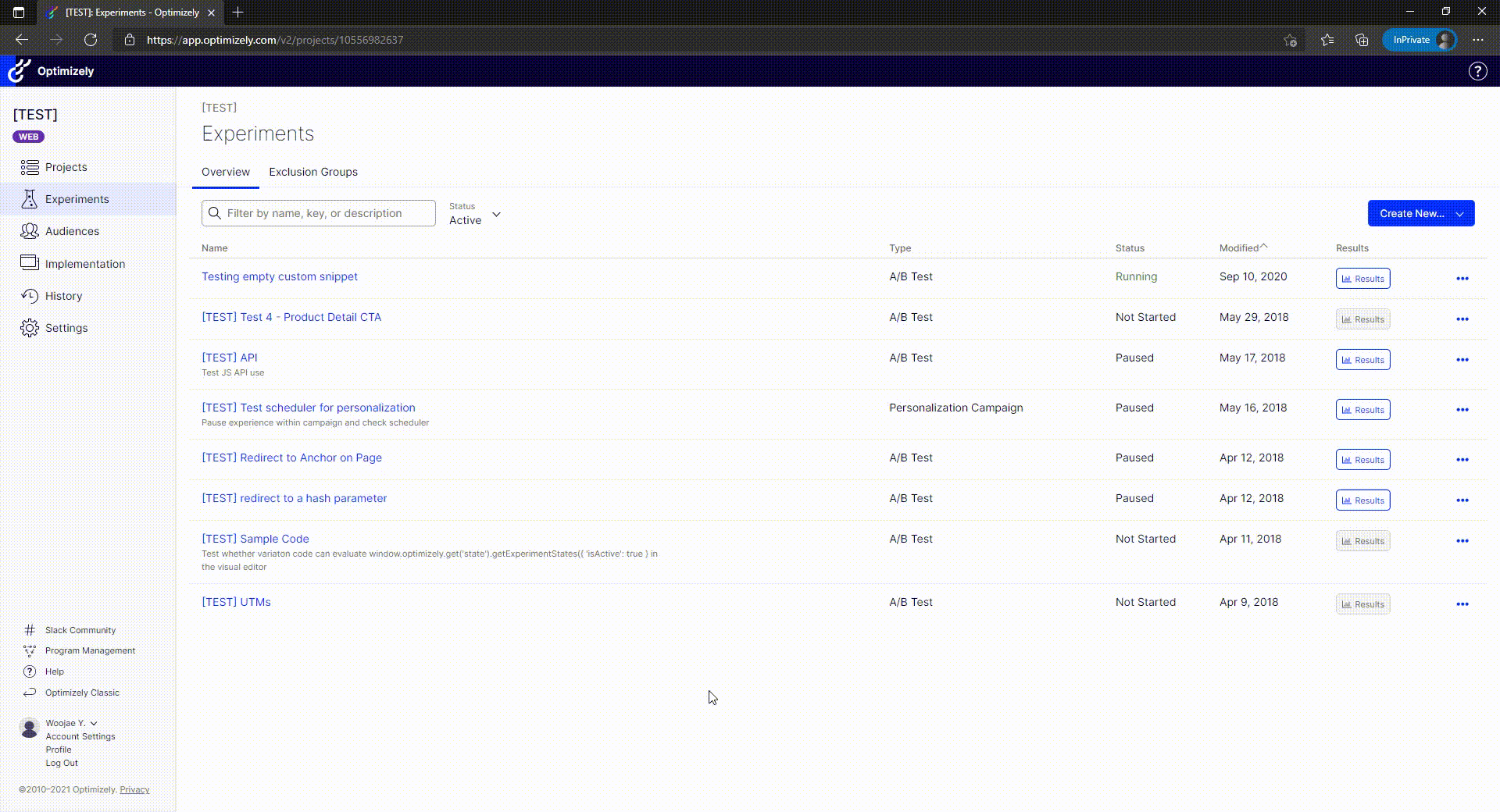Select the Running status of first experiment
This screenshot has width=1500, height=812.
(x=1136, y=276)
